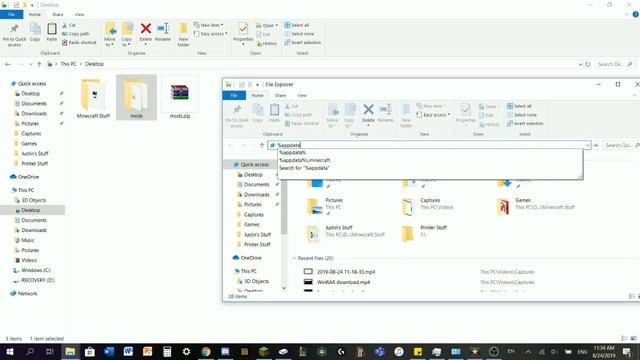The height and width of the screenshot is (360, 640).
Task: Open Windows Start menu
Action: tap(10, 351)
